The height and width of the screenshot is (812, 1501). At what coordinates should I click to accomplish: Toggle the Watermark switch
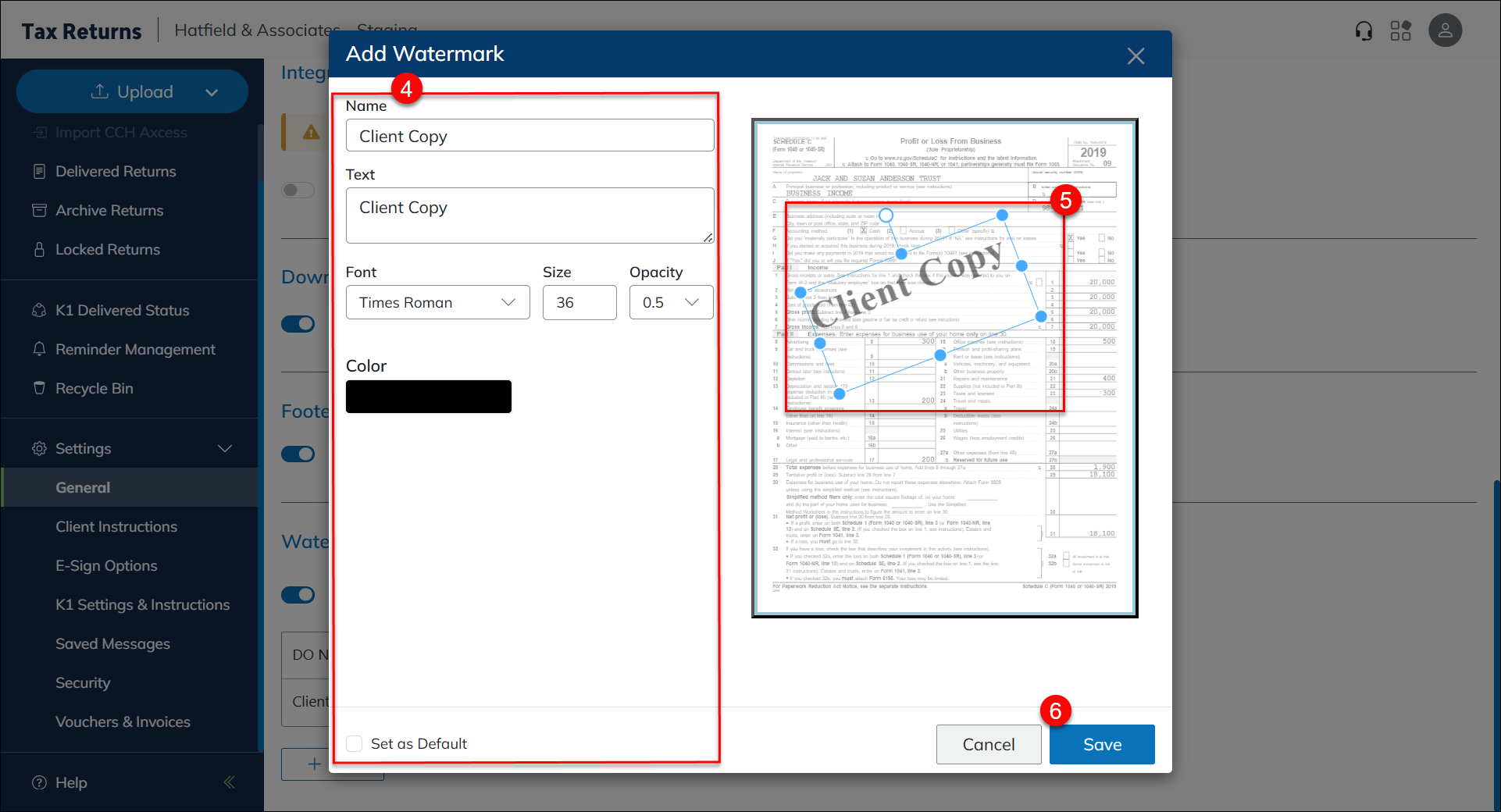[x=298, y=595]
